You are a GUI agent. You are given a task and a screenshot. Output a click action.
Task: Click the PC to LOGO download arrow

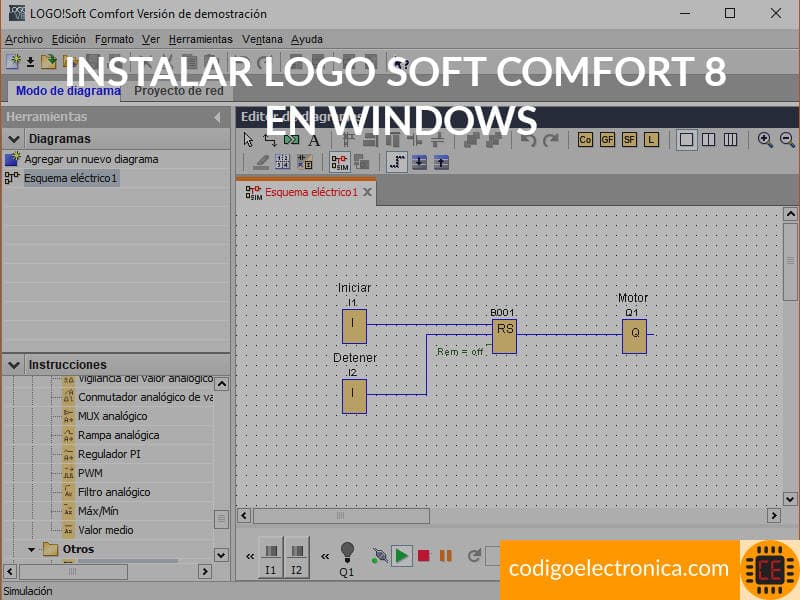tap(419, 163)
